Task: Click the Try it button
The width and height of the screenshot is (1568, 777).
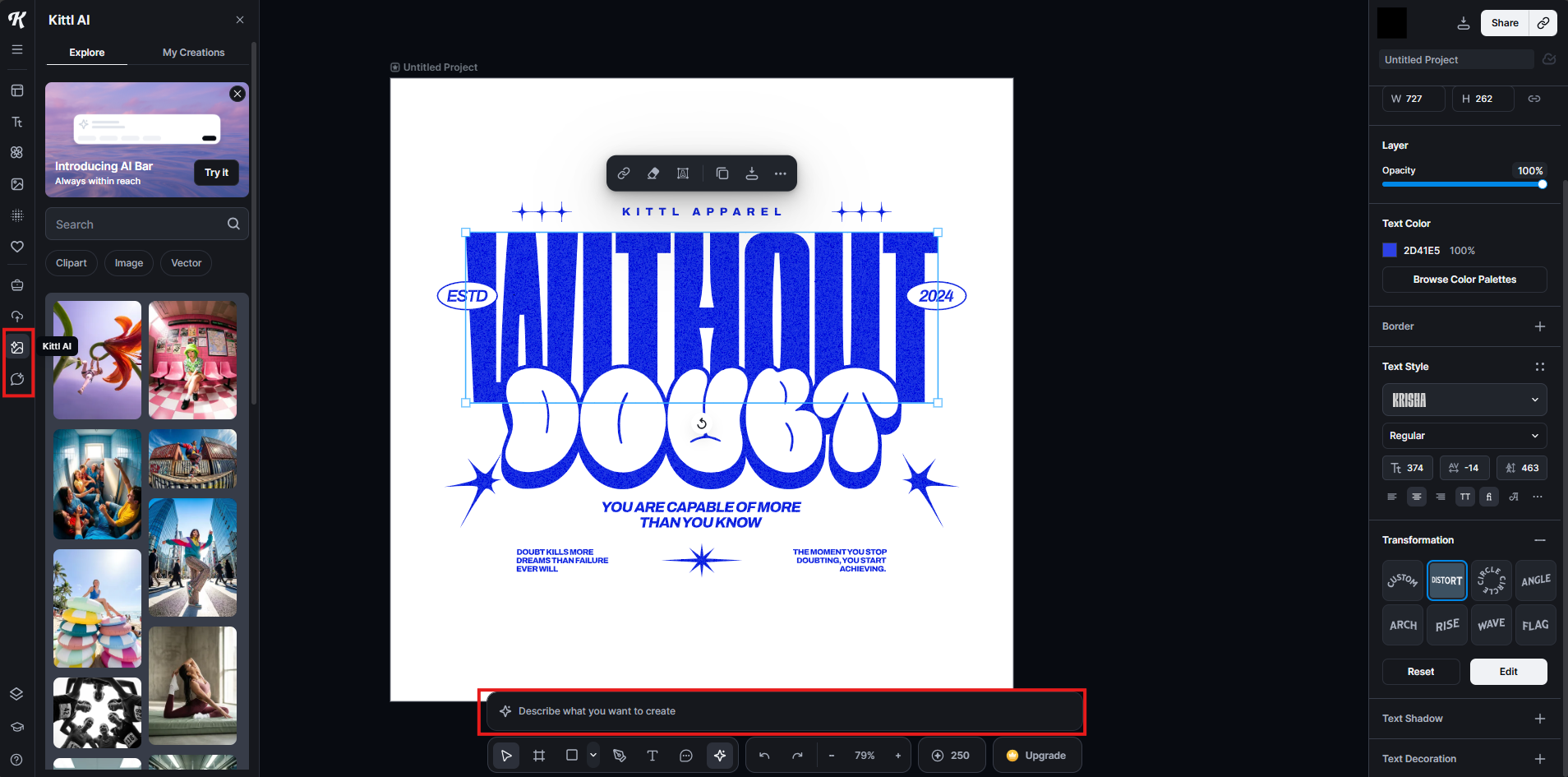Action: [x=216, y=173]
